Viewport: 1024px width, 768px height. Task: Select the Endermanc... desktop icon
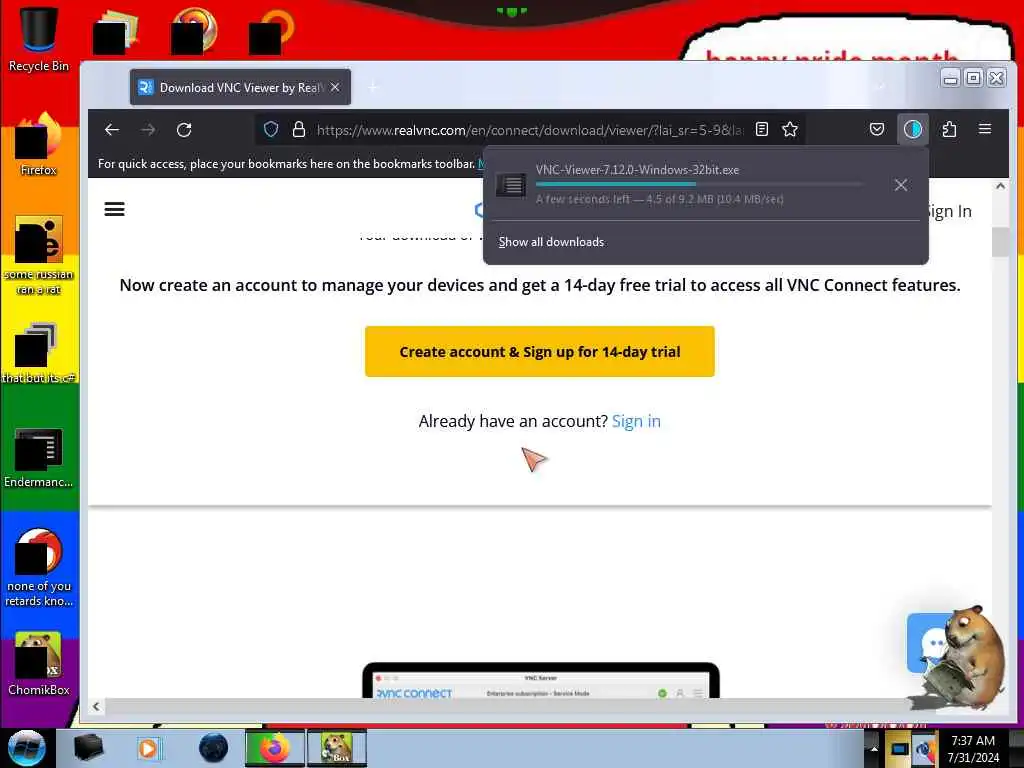click(x=39, y=457)
